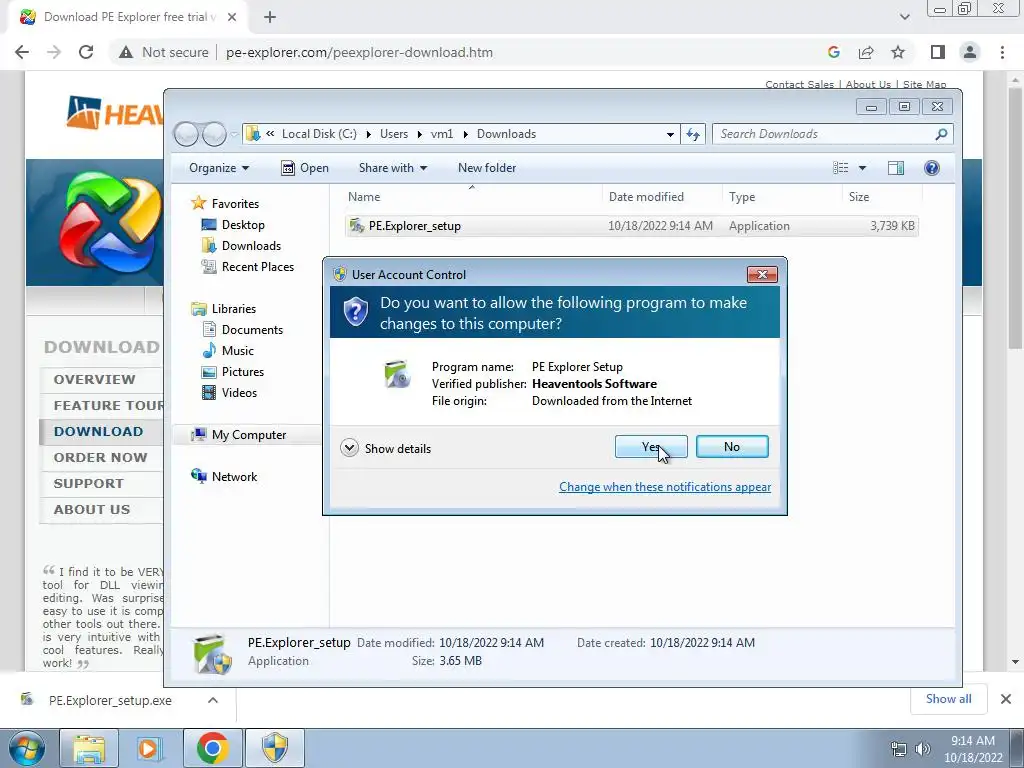
Task: Select PE.Explorer_setup file in Downloads
Action: coord(631,226)
